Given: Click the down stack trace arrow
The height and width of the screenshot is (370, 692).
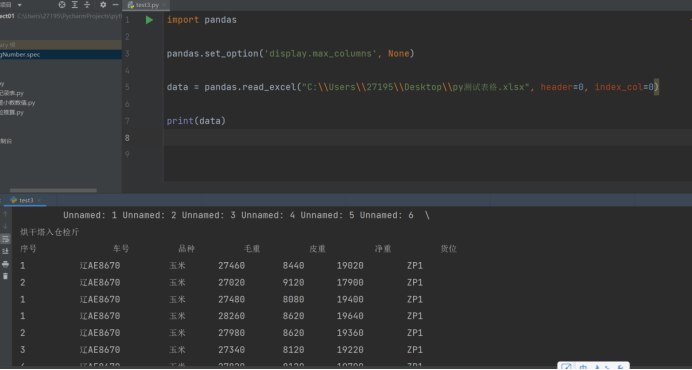Looking at the screenshot, I should click(5, 227).
